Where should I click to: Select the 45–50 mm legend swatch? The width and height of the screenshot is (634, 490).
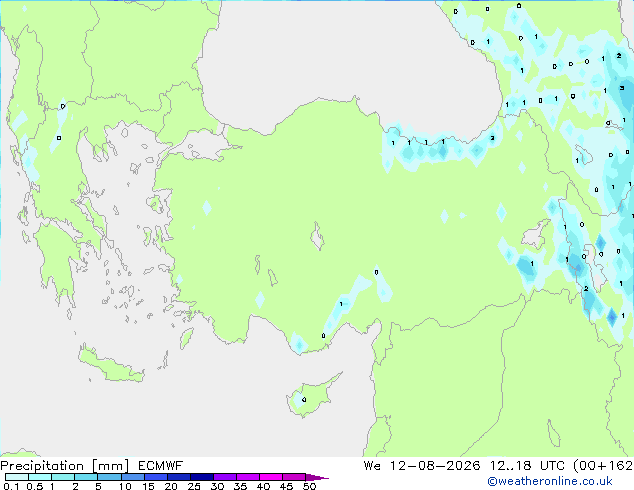293,477
